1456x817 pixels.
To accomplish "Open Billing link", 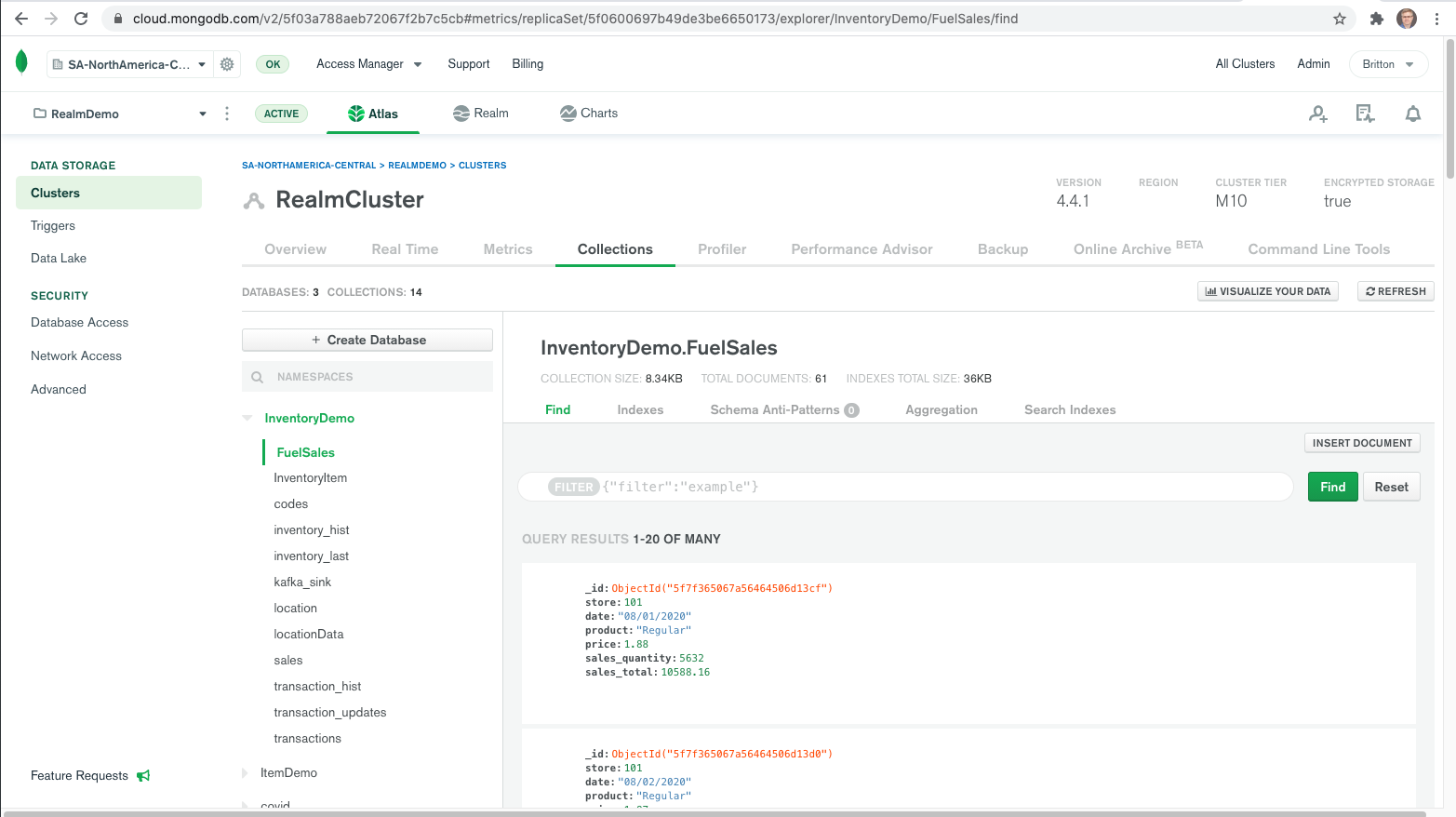I will pyautogui.click(x=528, y=63).
